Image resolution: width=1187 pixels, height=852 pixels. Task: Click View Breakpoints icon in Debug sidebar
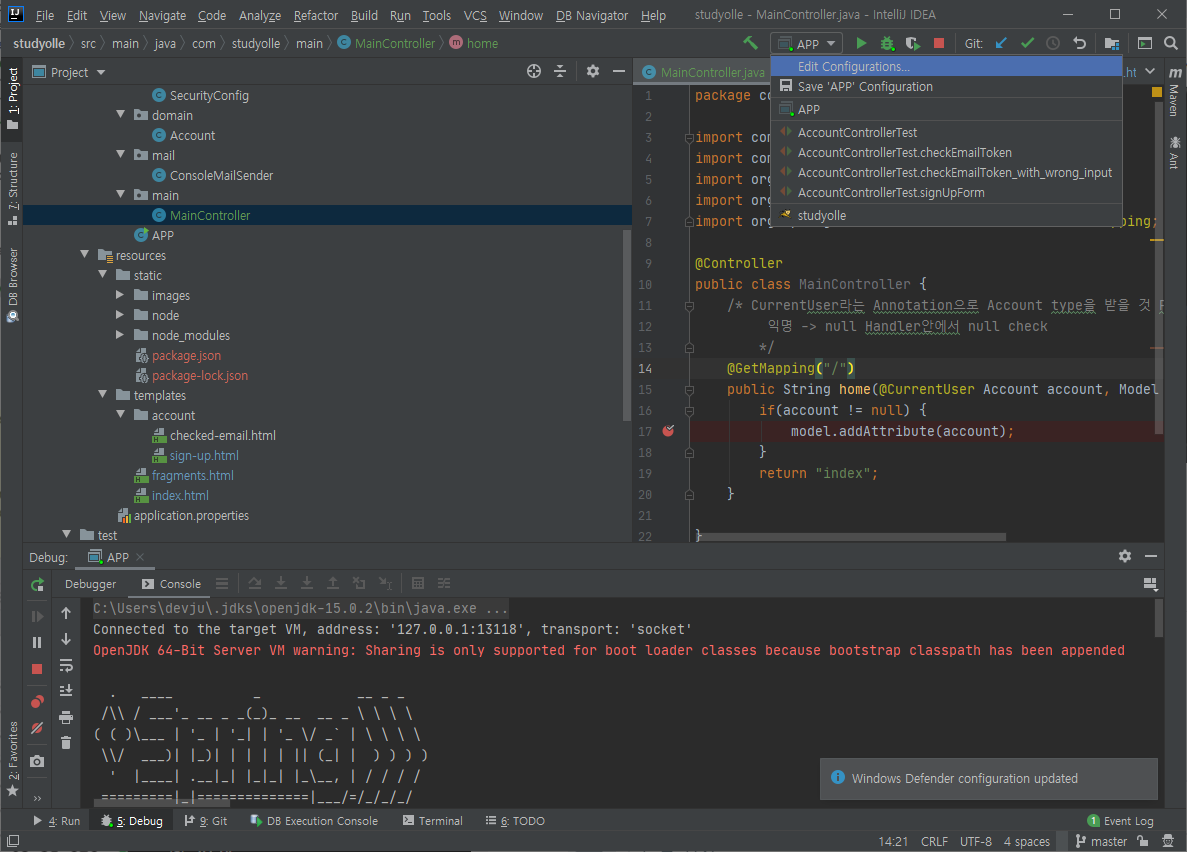coord(37,702)
